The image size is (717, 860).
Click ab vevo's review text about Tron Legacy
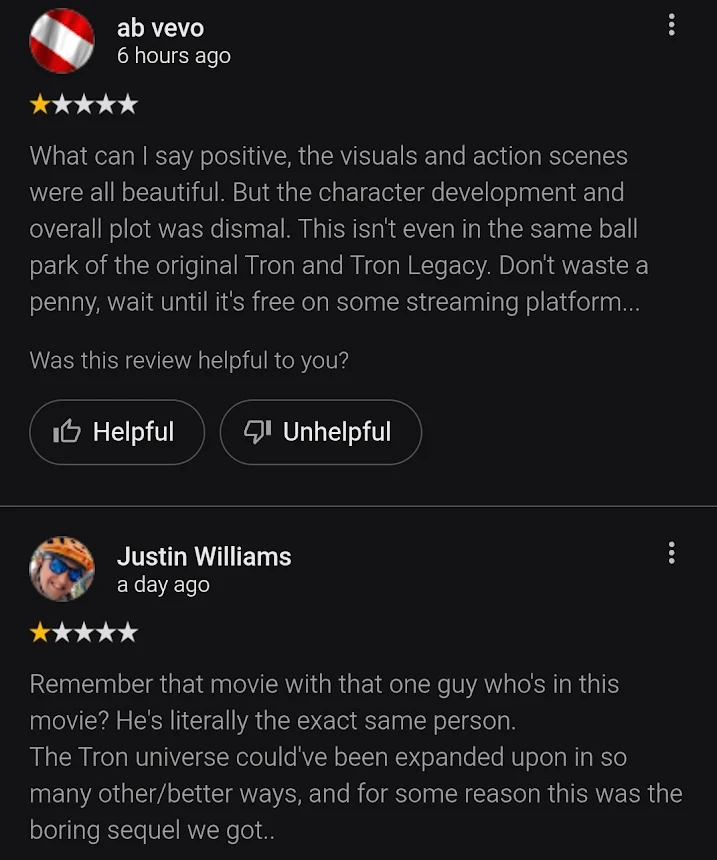[339, 229]
